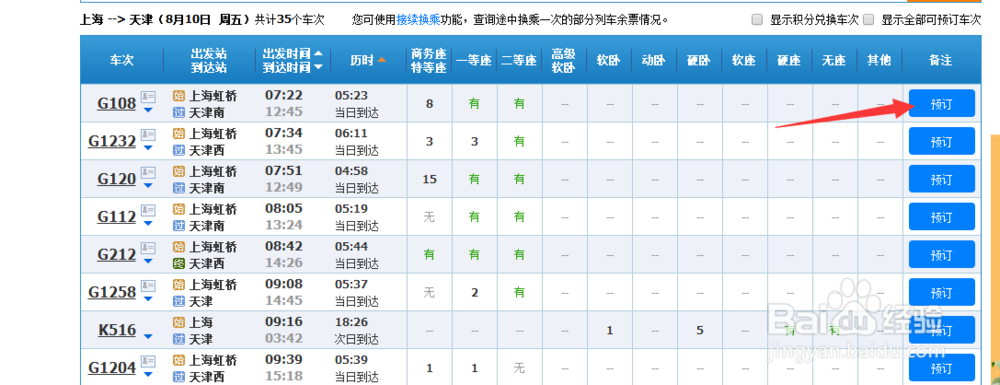1000x385 pixels.
Task: Book train G1258 with 预订 button
Action: click(941, 292)
